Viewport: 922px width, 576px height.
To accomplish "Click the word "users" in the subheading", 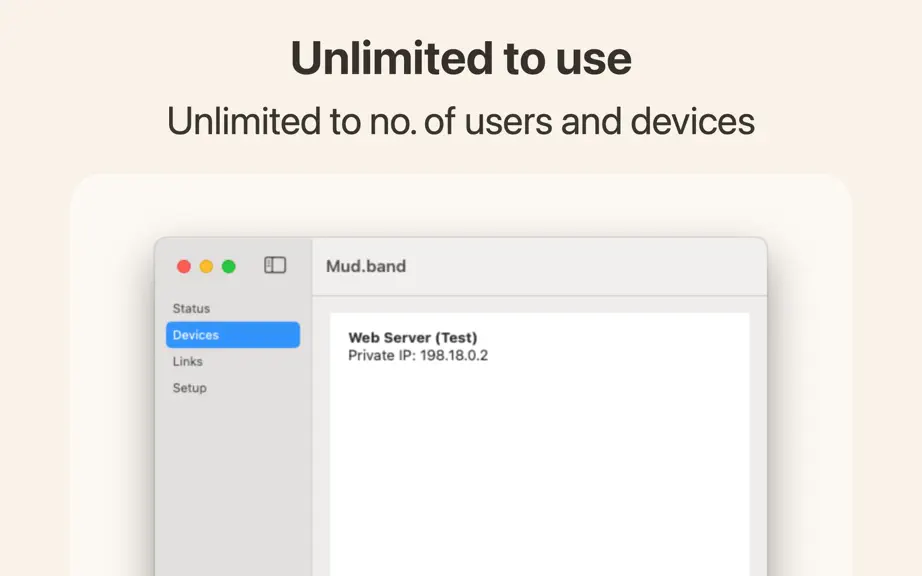I will tap(509, 121).
